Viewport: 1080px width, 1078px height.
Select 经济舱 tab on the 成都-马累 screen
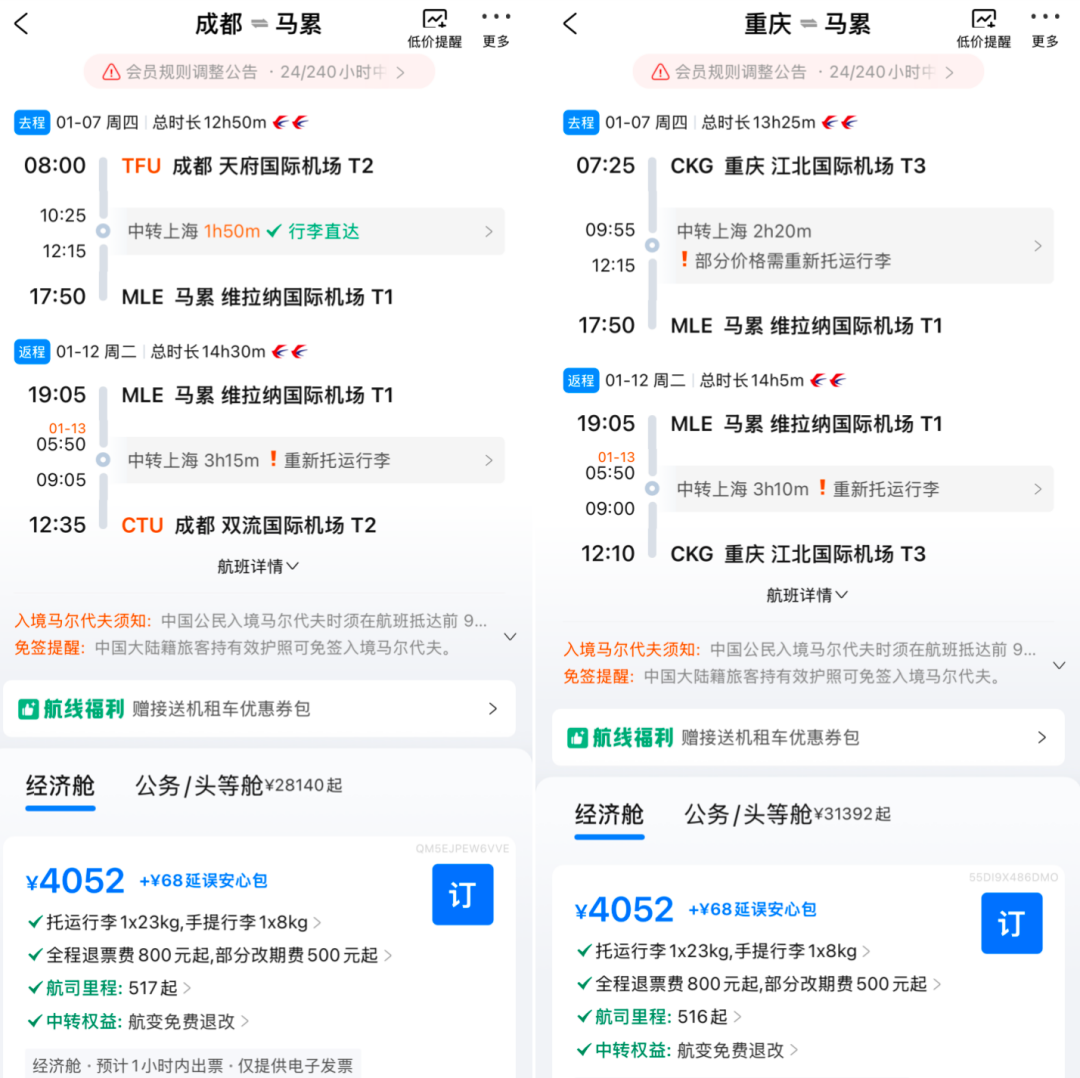point(61,786)
